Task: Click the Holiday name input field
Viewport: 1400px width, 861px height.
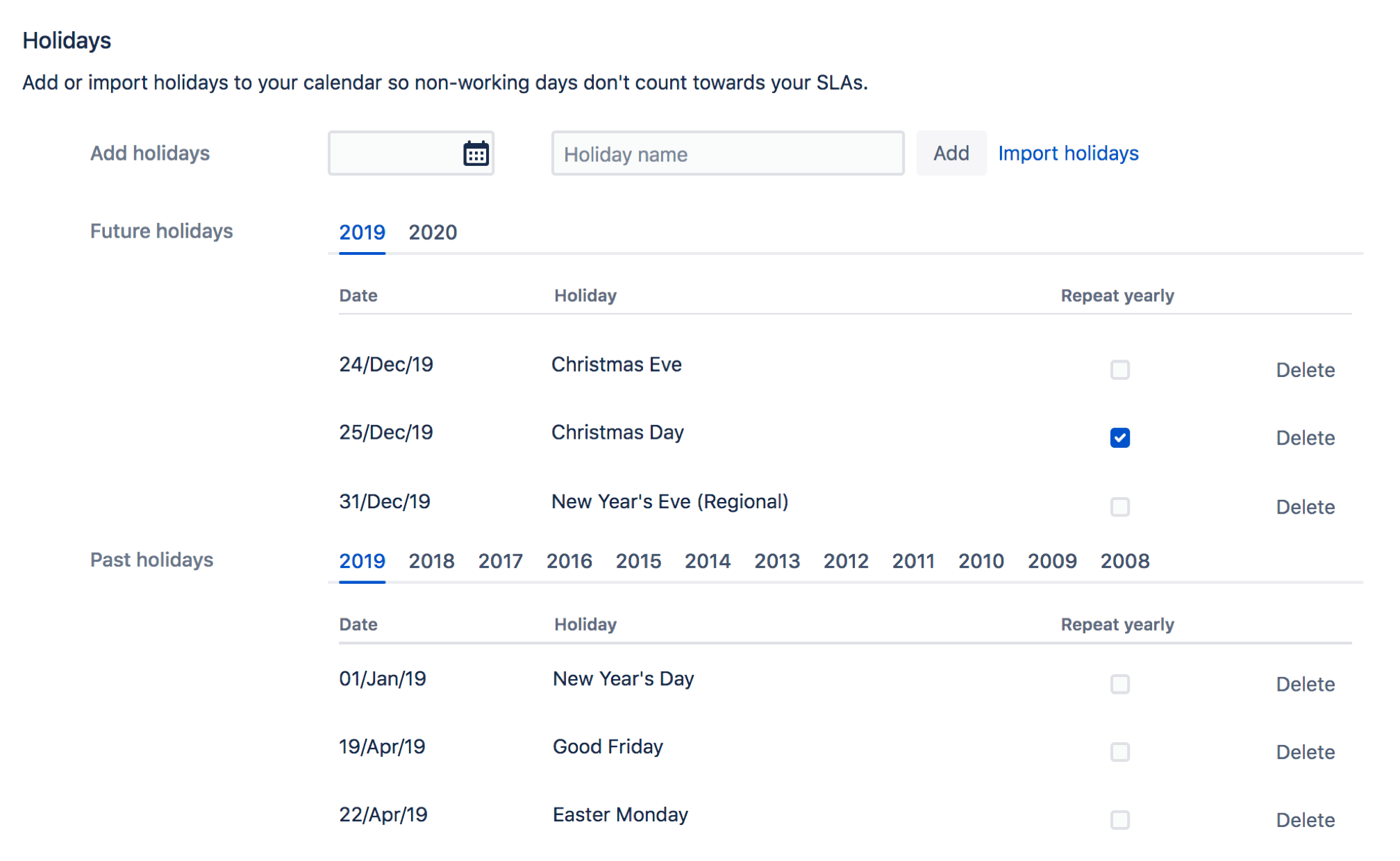Action: point(726,153)
